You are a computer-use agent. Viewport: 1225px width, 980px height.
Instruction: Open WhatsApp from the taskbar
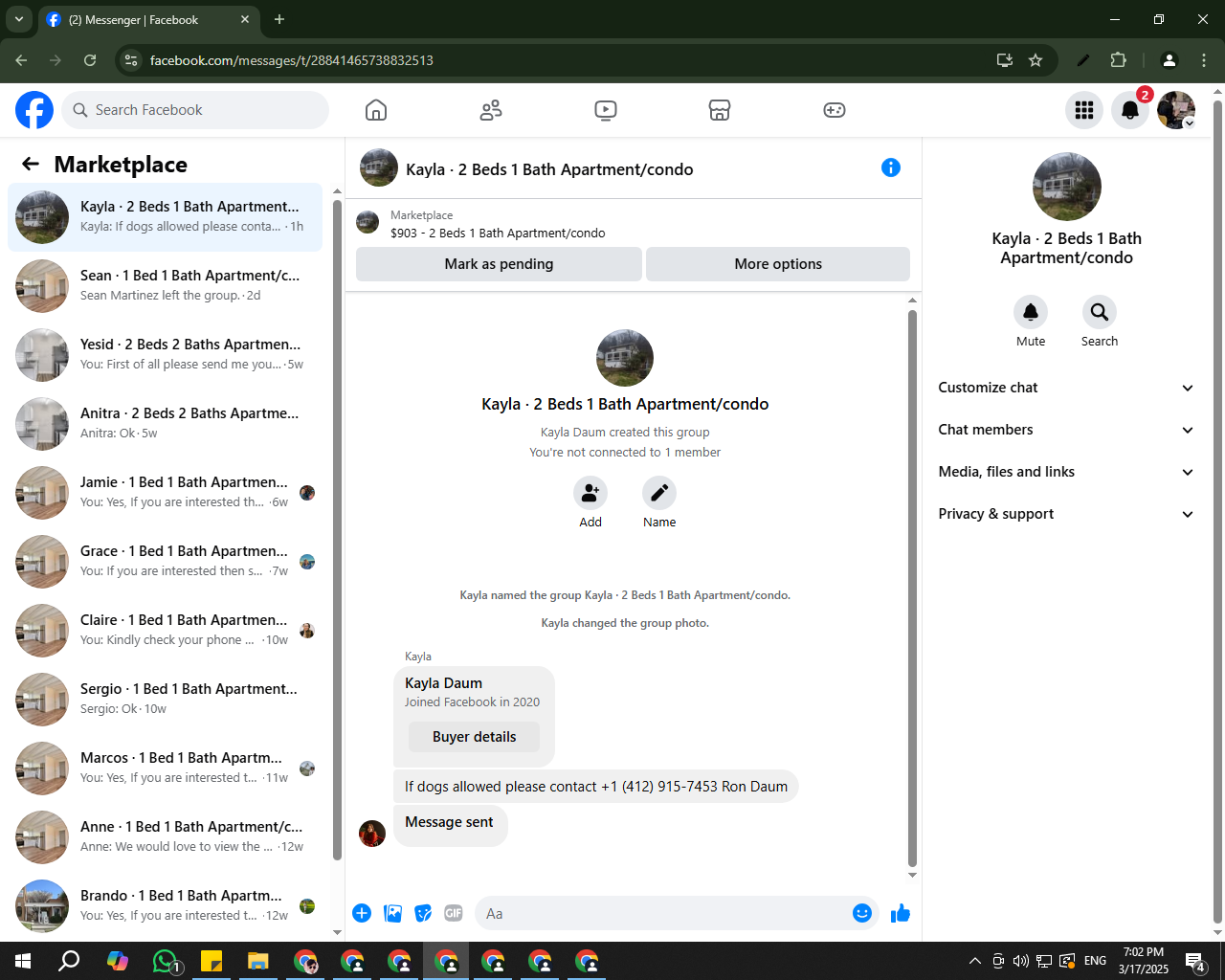click(x=166, y=961)
